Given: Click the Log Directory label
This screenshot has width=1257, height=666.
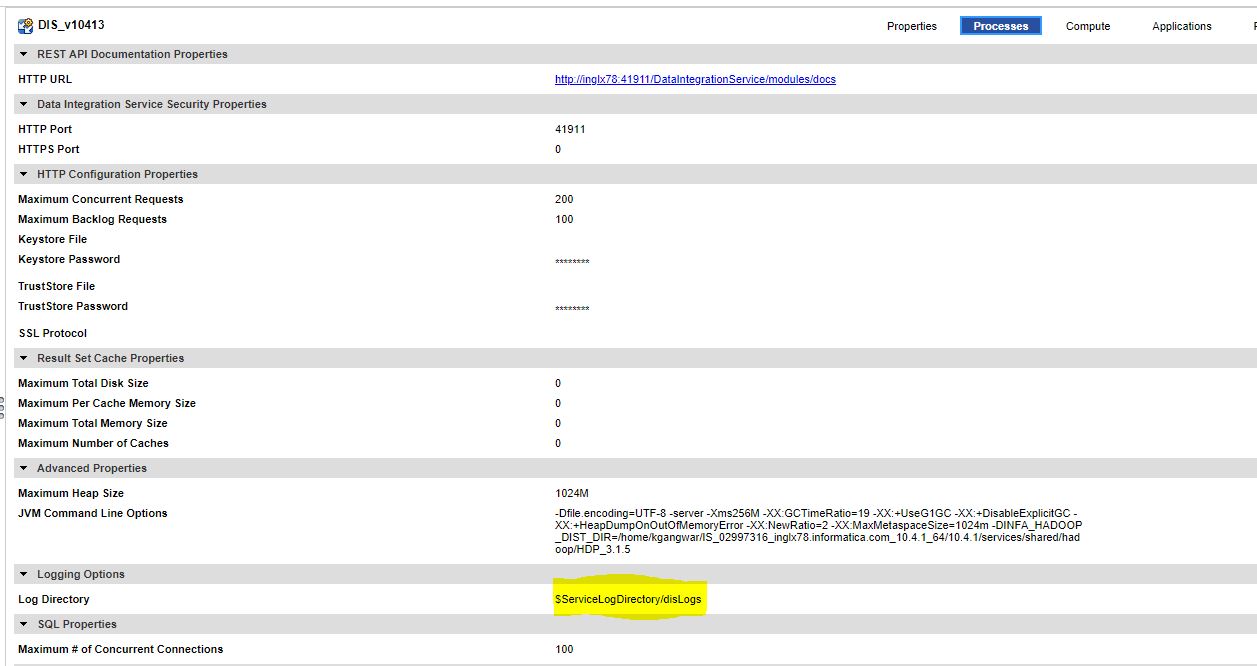Looking at the screenshot, I should (54, 599).
